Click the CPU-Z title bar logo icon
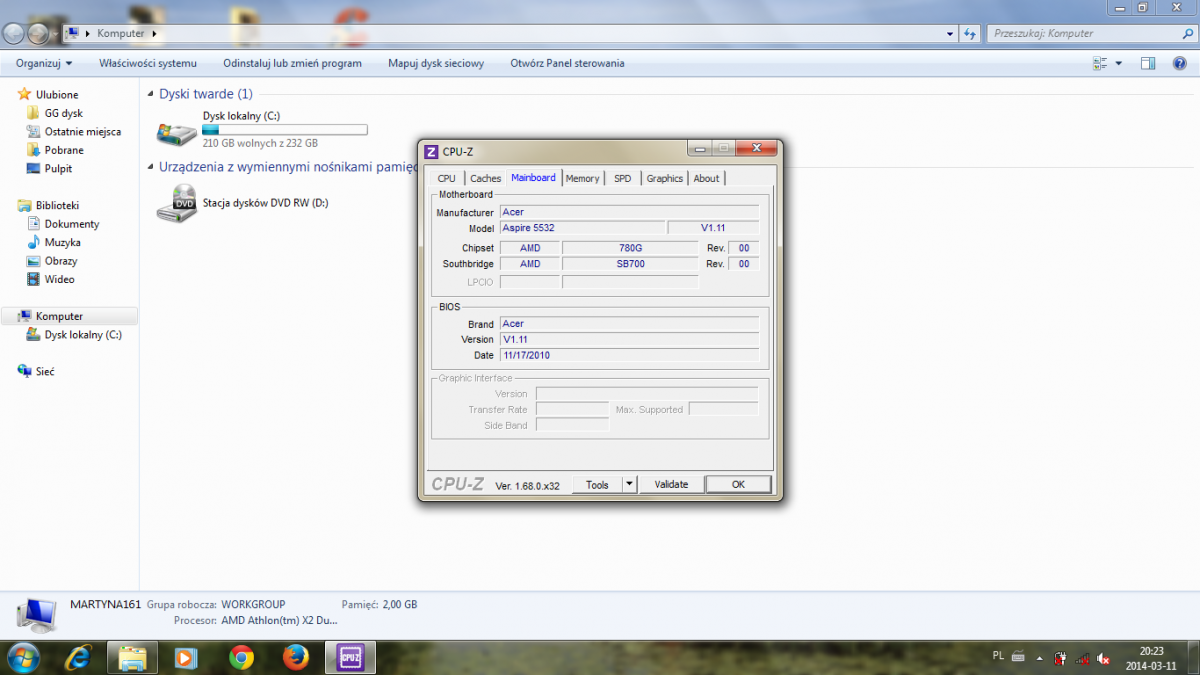Viewport: 1200px width, 675px height. click(431, 152)
